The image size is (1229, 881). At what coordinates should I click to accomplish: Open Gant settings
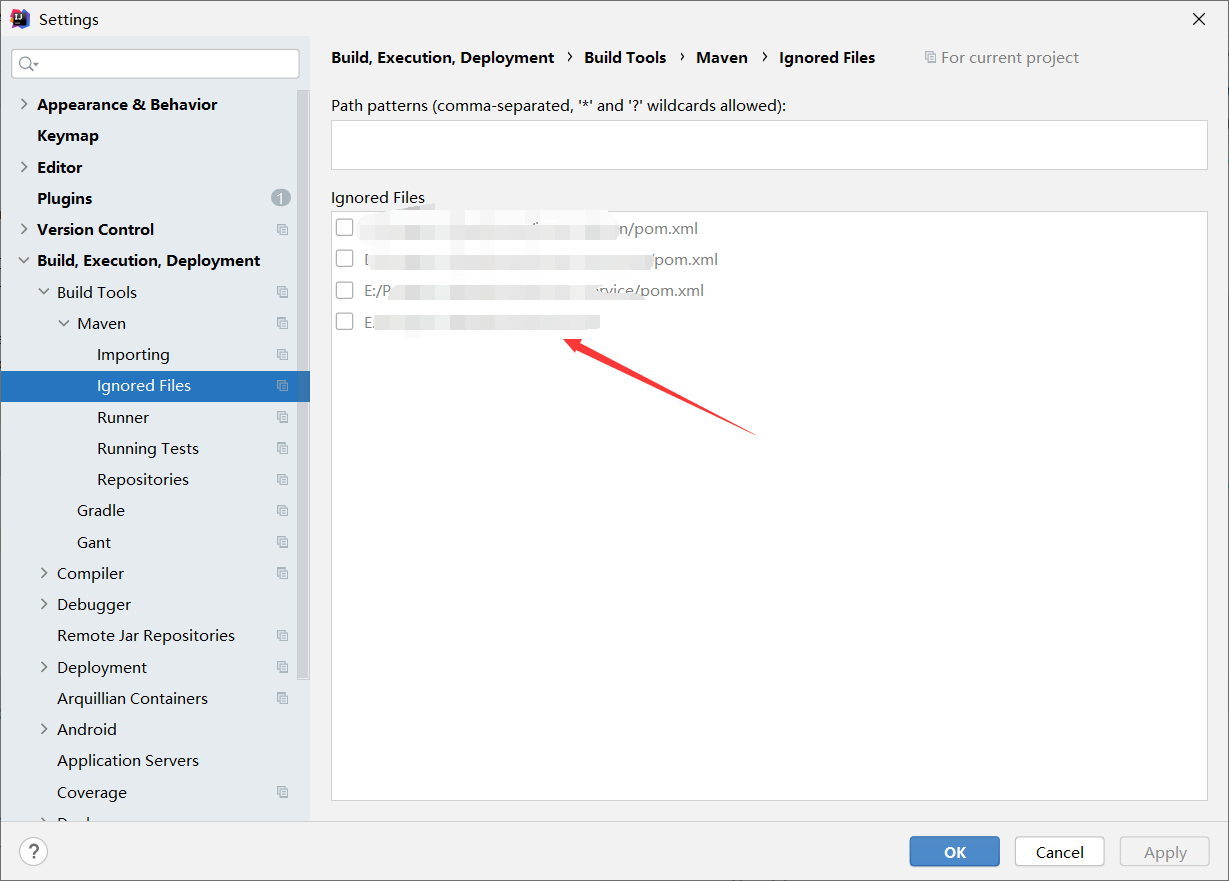(x=94, y=542)
